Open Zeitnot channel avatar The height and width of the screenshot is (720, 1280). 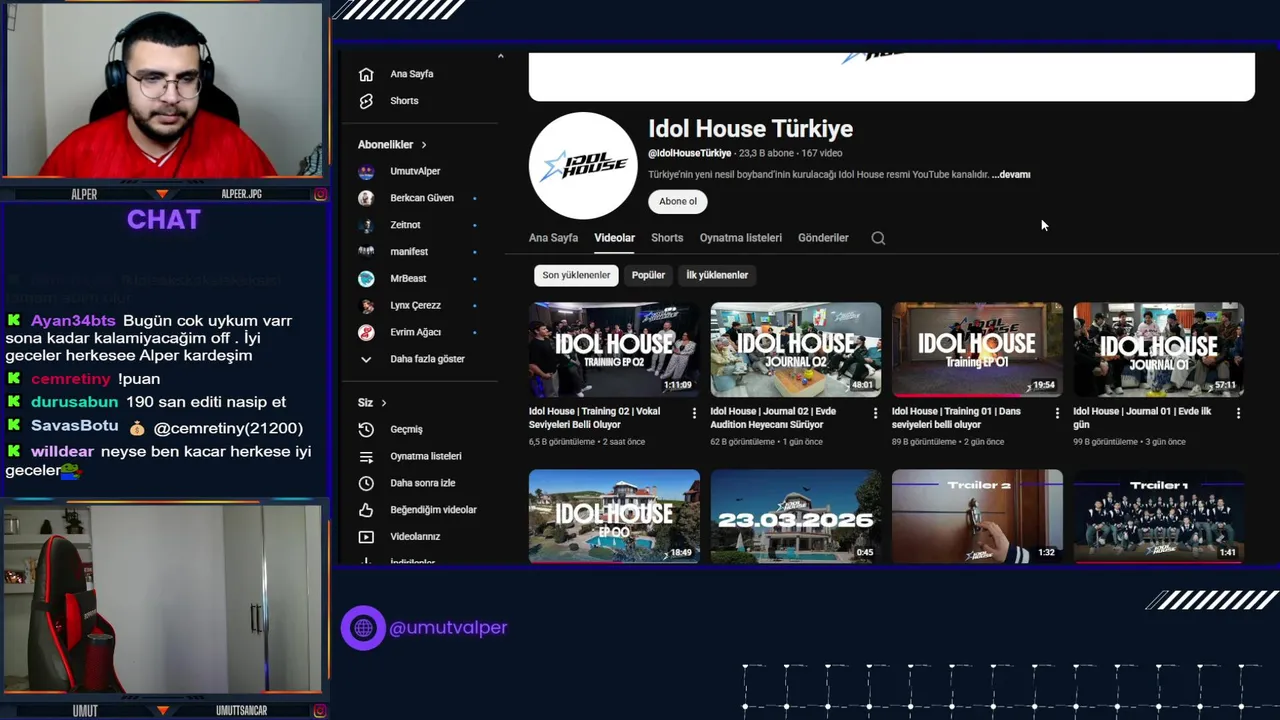(366, 225)
